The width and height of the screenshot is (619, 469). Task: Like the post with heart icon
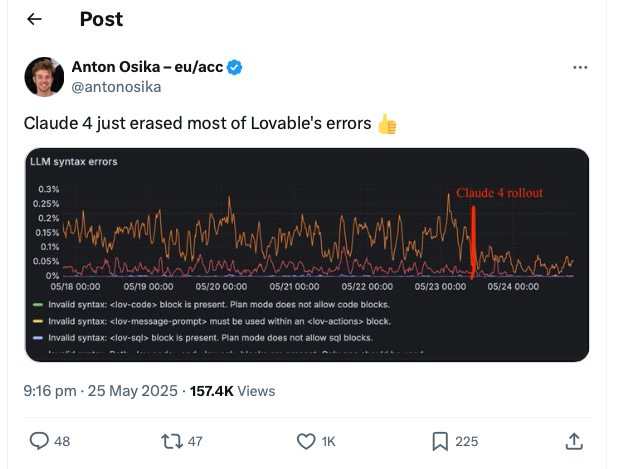[x=307, y=440]
